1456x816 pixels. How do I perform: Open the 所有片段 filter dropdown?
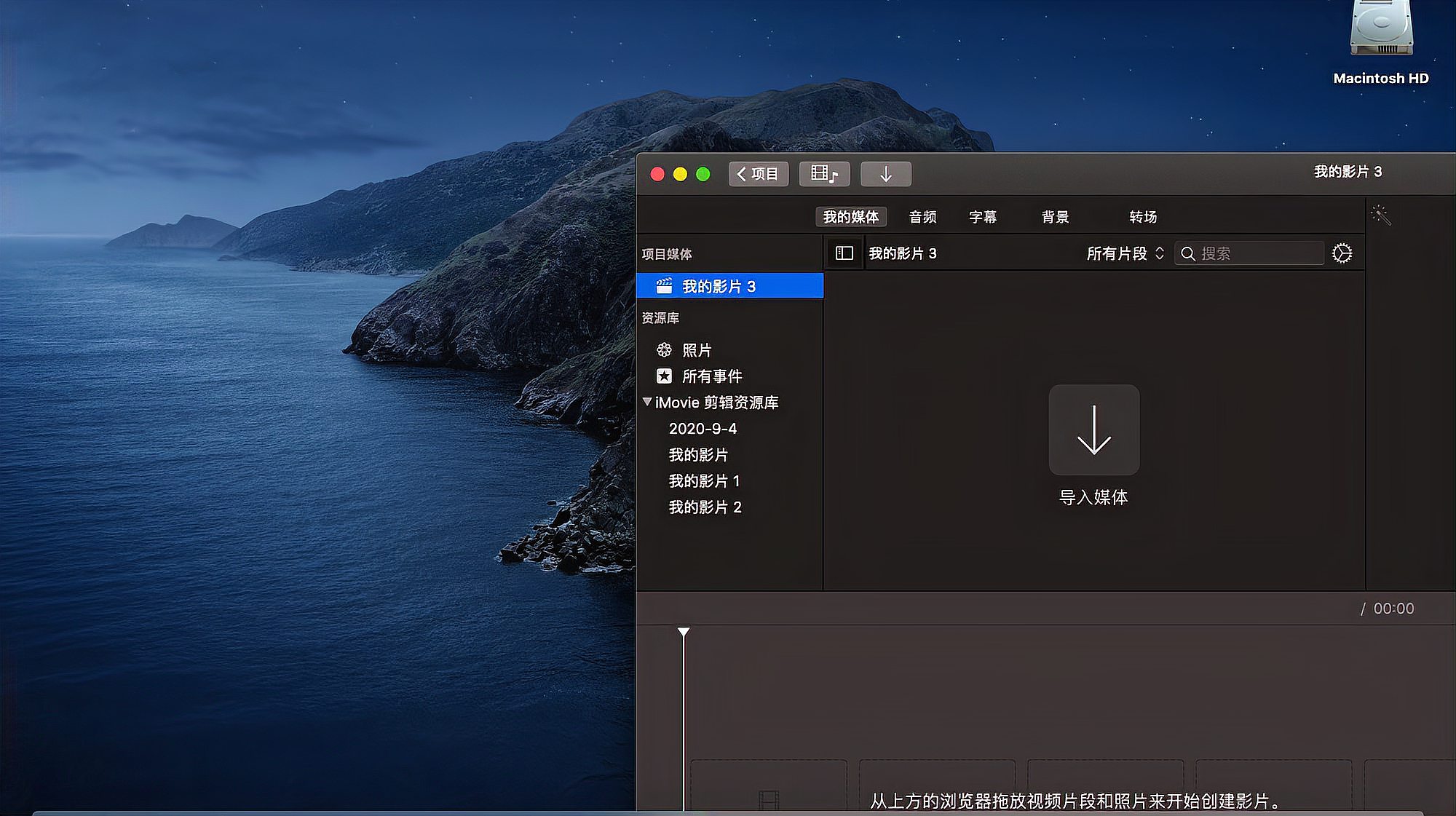click(x=1125, y=253)
